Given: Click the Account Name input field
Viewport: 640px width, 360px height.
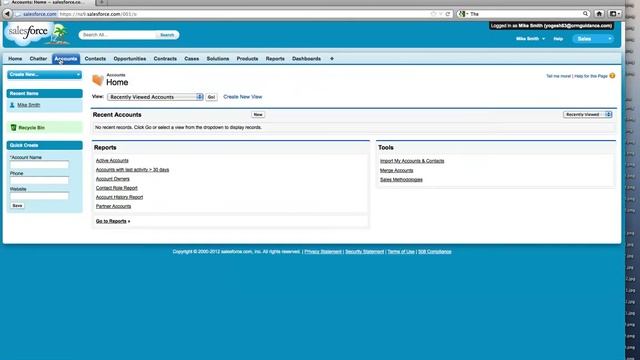Looking at the screenshot, I should click(x=39, y=165).
